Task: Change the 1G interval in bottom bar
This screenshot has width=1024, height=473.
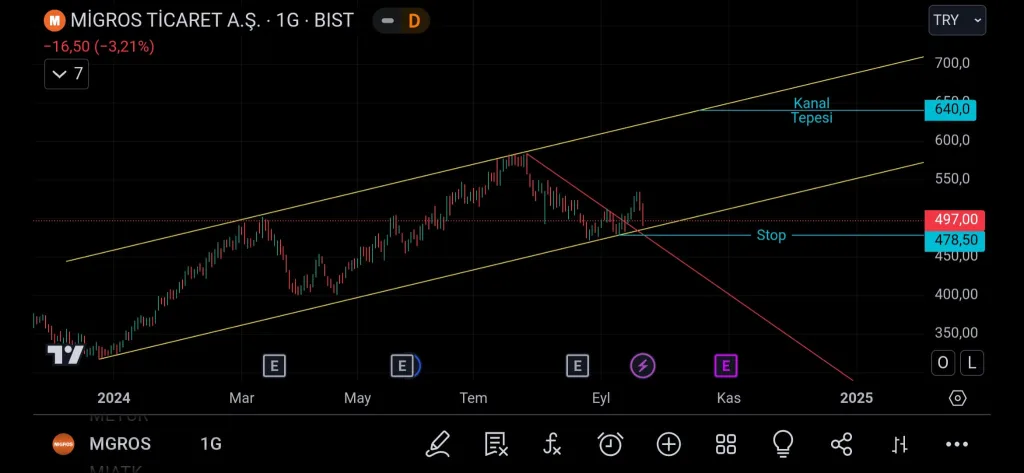Action: [x=211, y=444]
